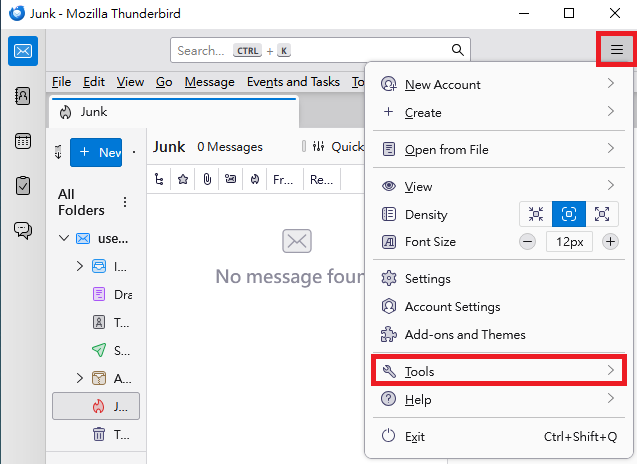Open the Mail space in the sidebar

pyautogui.click(x=23, y=51)
